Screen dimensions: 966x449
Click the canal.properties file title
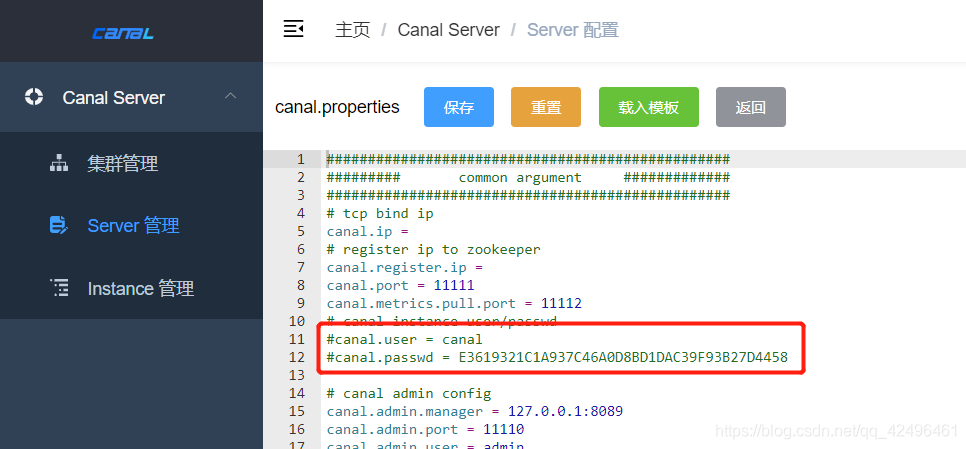coord(337,107)
